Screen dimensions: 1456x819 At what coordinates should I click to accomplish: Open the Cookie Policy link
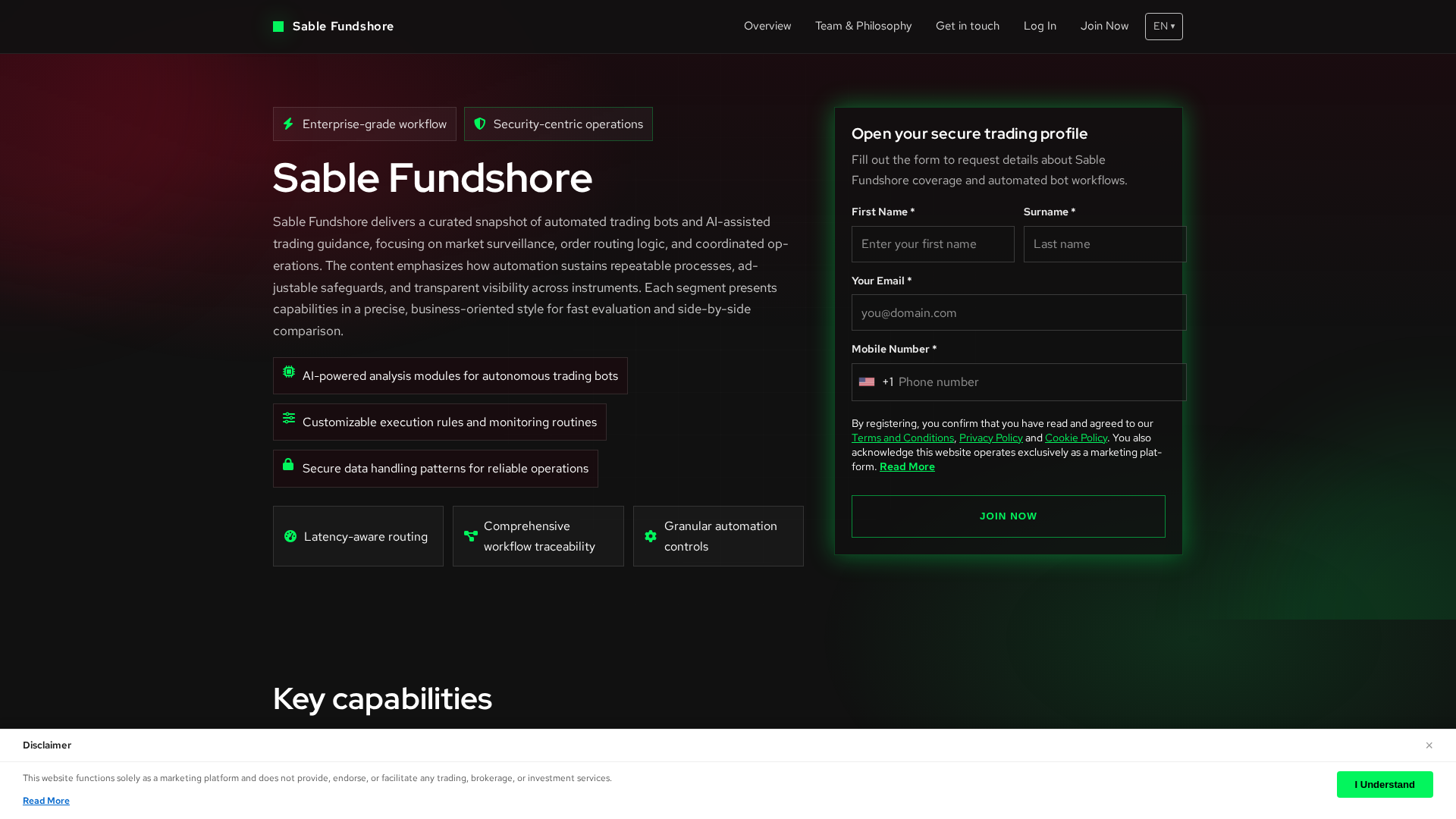[x=1076, y=438]
